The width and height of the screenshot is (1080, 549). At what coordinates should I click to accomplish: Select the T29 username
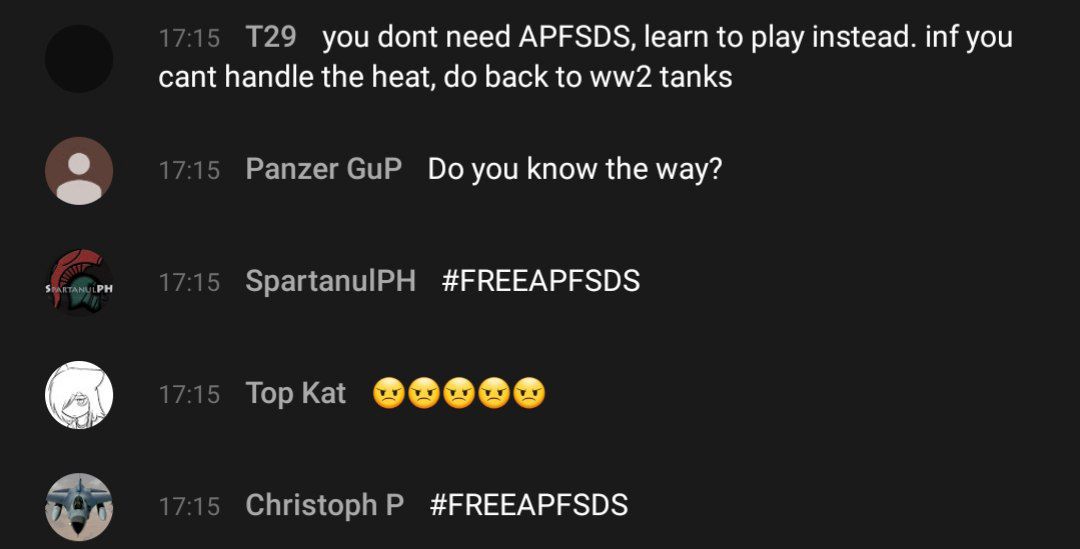[x=271, y=37]
